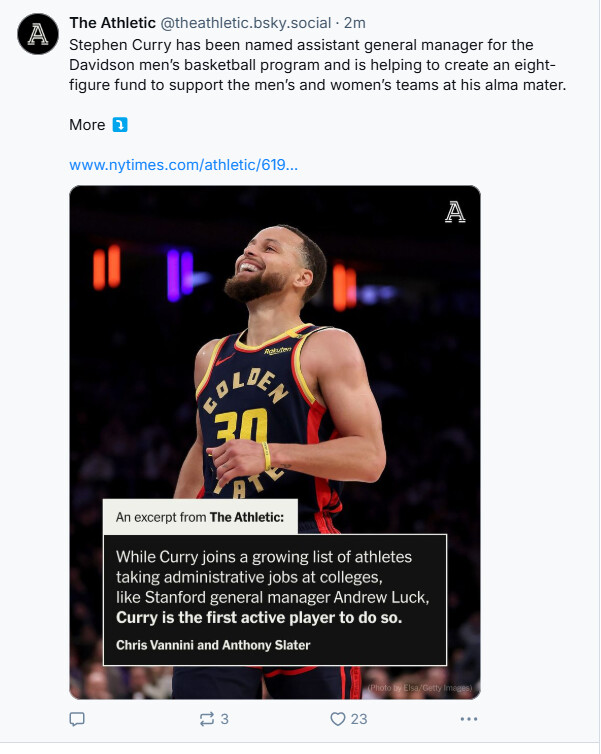This screenshot has height=754, width=601.
Task: Open the @theathletic.bsky.social handle
Action: click(246, 23)
